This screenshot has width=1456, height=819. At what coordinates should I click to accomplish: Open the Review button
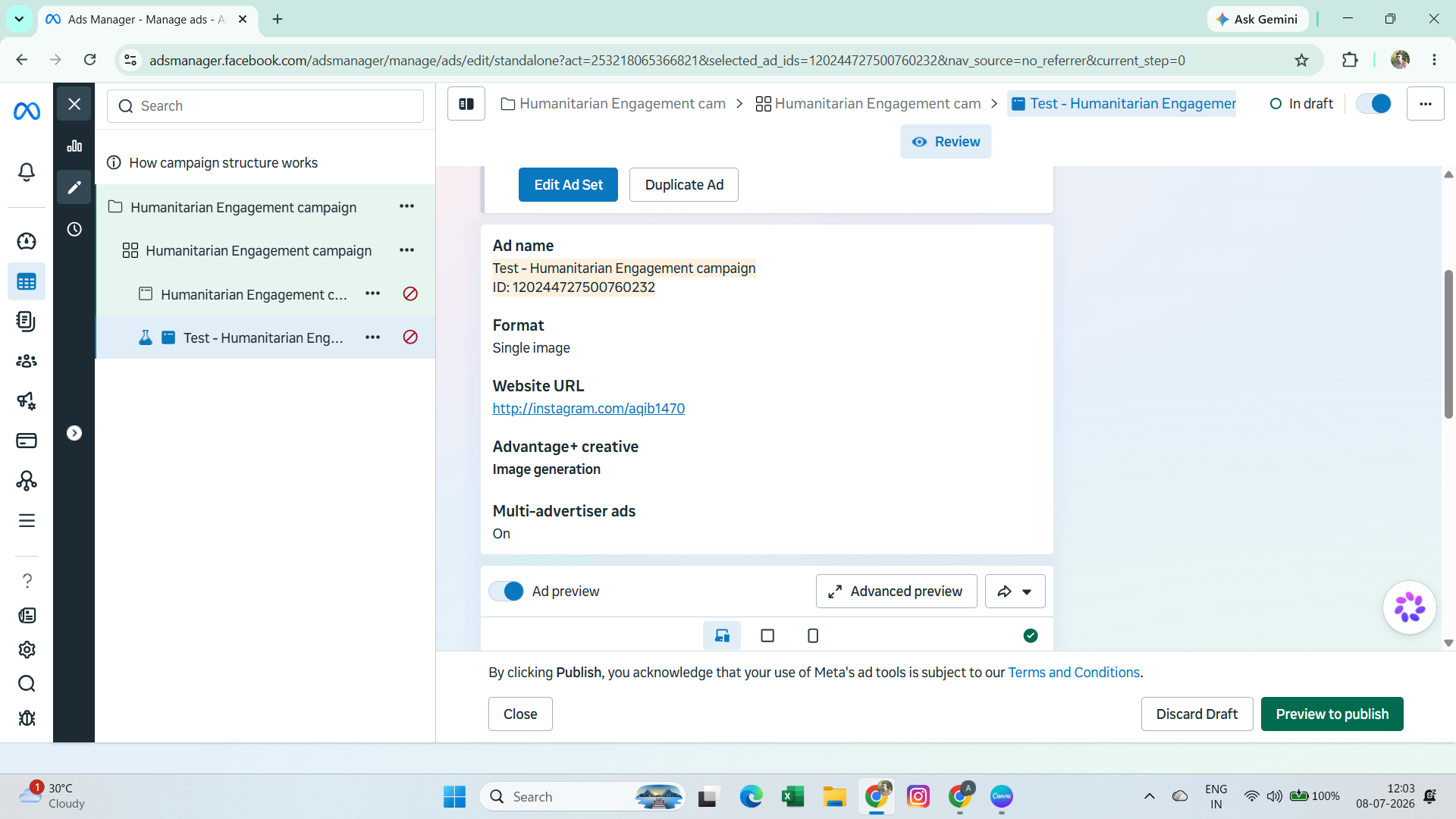946,142
